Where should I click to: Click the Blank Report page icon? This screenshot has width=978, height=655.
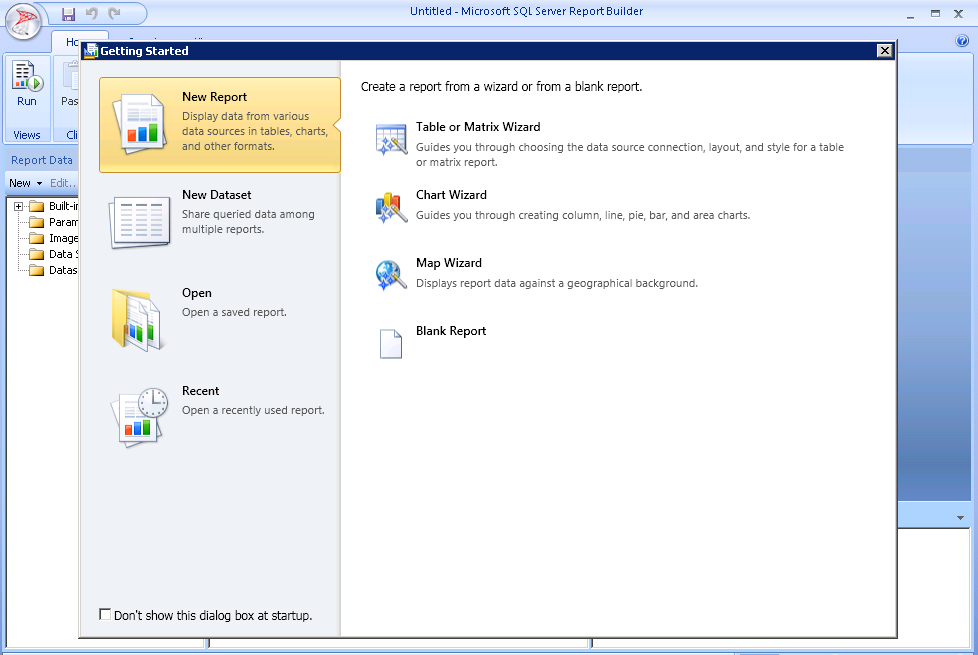(x=391, y=344)
